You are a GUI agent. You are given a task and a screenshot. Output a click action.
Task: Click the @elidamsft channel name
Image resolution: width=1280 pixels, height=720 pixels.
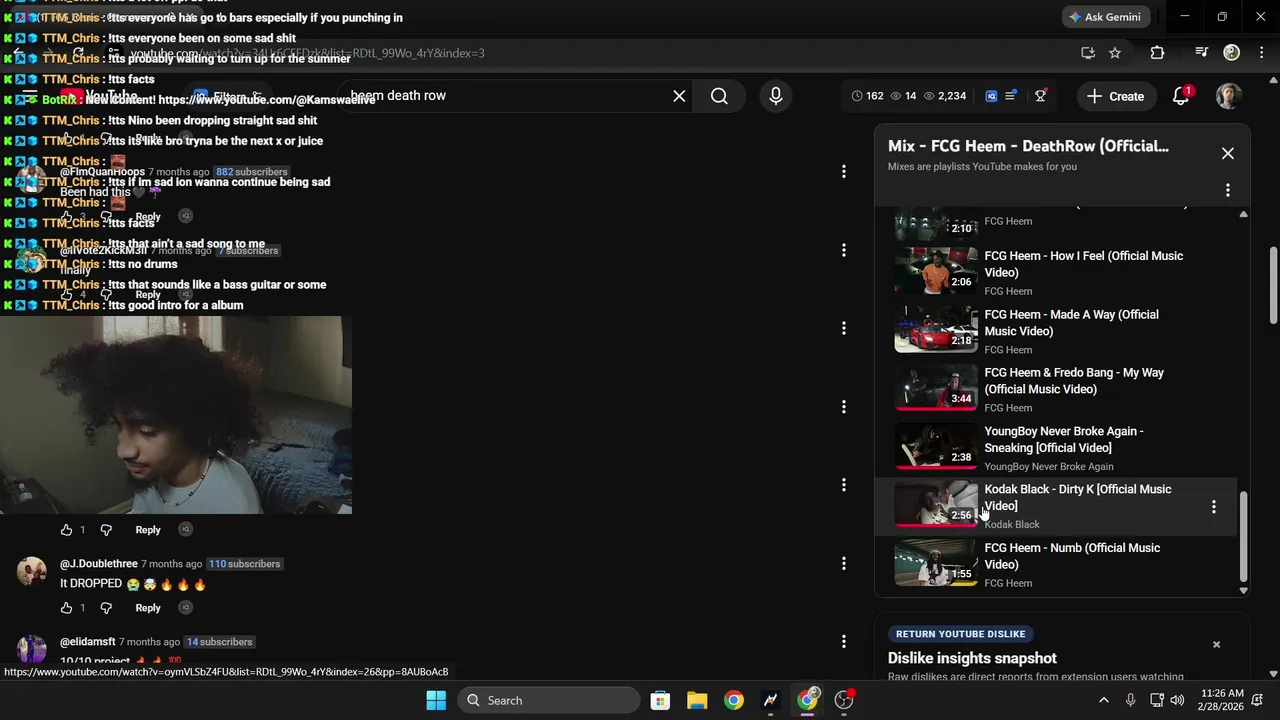click(88, 642)
